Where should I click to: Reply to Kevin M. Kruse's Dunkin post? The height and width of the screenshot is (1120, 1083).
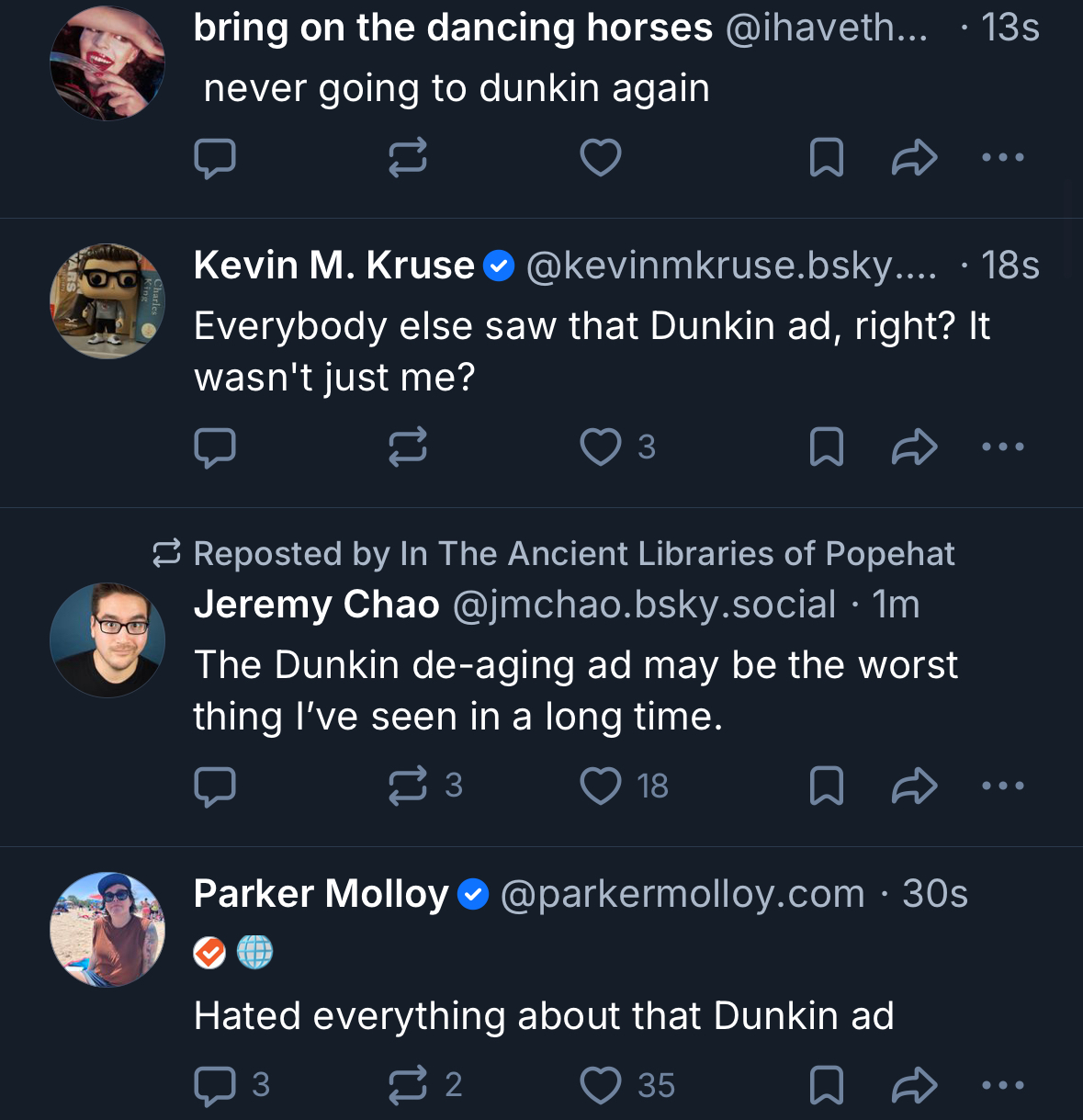[215, 447]
